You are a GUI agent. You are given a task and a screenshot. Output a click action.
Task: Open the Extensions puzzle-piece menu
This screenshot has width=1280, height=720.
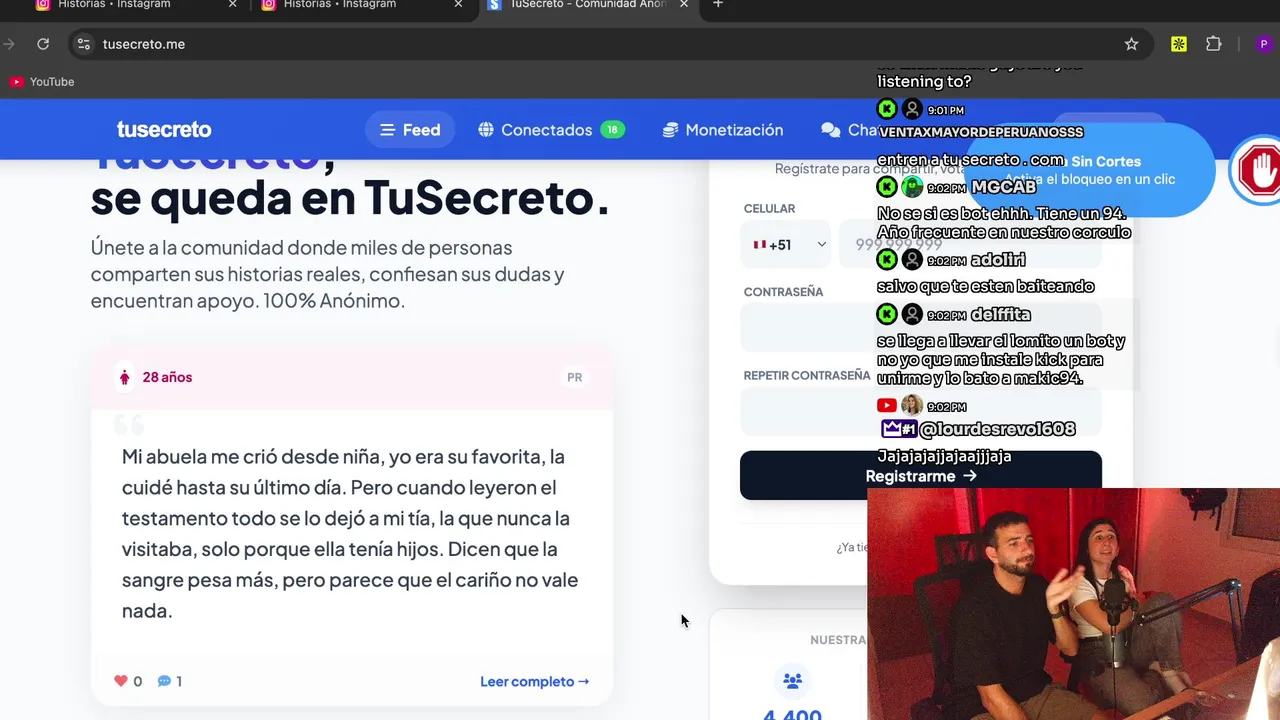(x=1214, y=44)
